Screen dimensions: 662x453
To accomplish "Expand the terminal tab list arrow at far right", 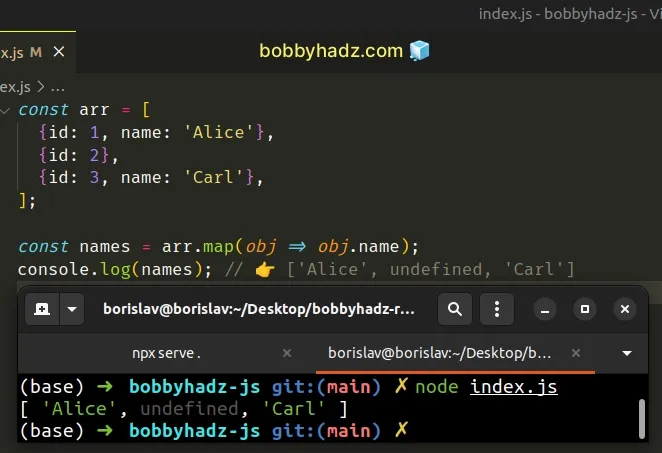I will pyautogui.click(x=627, y=353).
